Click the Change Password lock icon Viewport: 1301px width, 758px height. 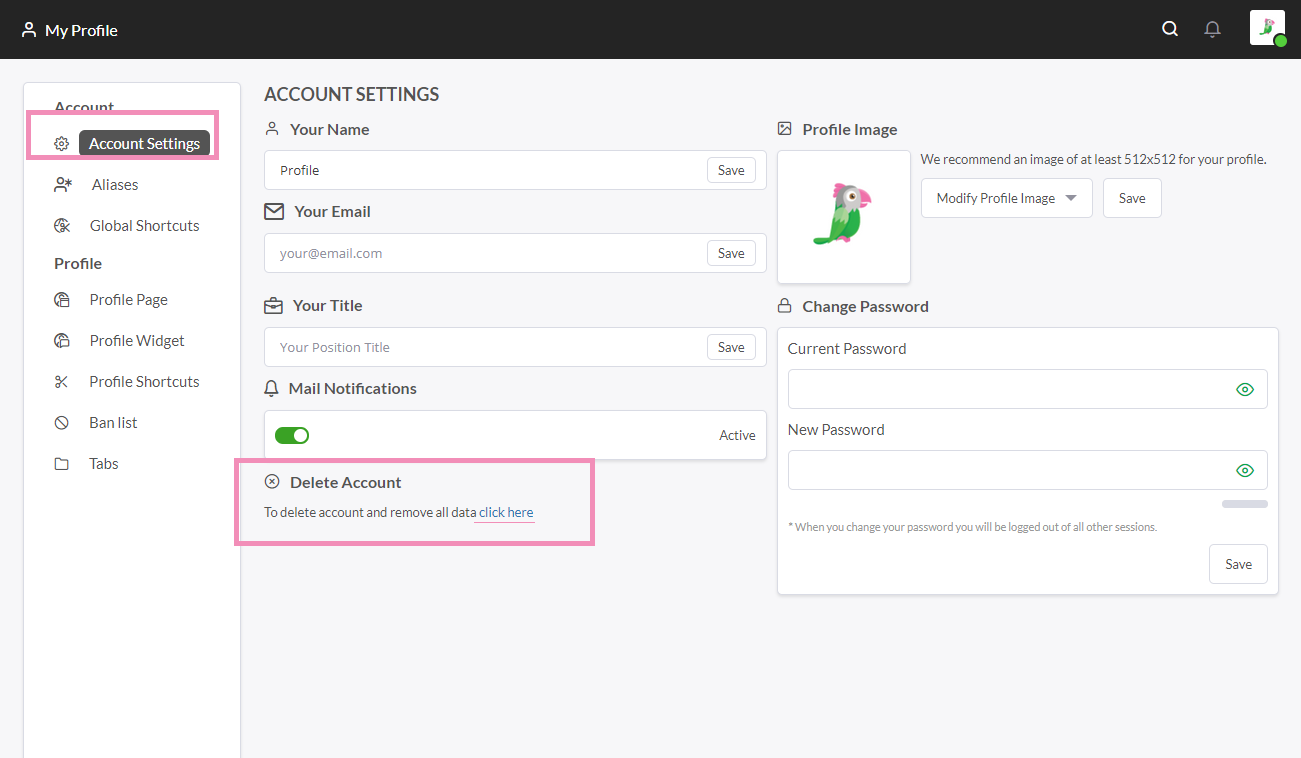pyautogui.click(x=785, y=306)
